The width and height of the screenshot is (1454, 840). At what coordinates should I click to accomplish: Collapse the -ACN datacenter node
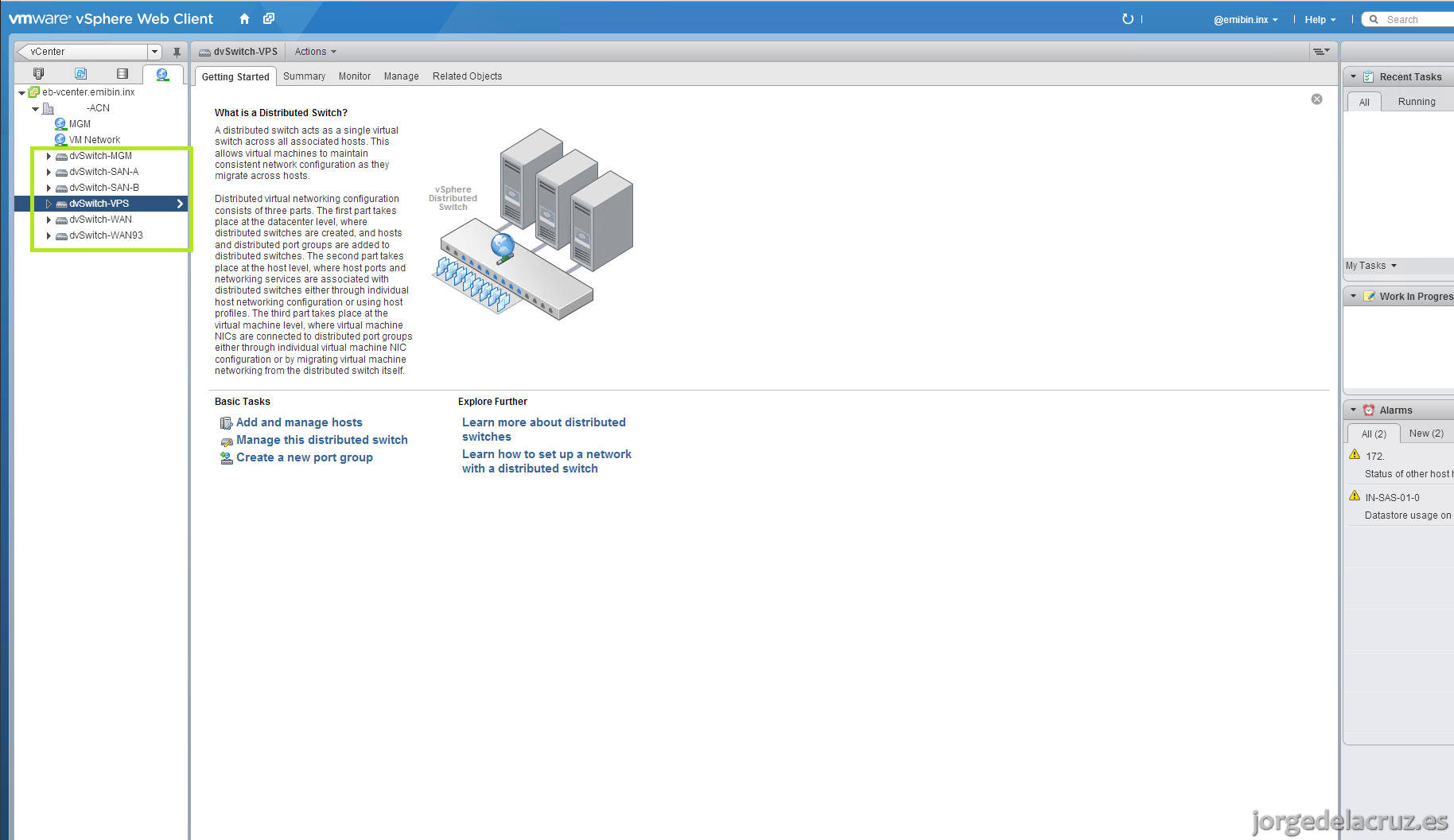tap(35, 109)
